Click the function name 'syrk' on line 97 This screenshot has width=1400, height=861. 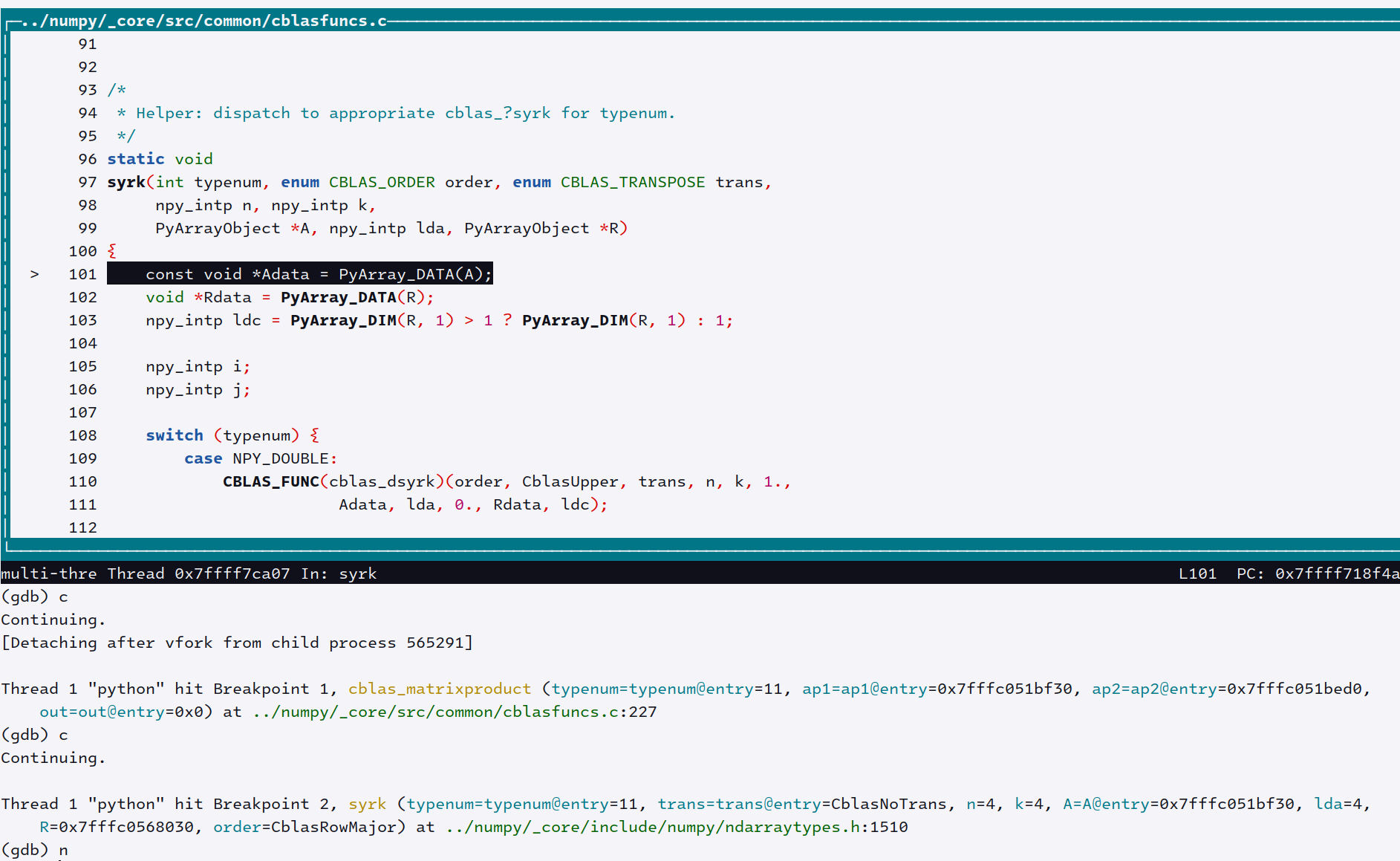click(x=126, y=182)
